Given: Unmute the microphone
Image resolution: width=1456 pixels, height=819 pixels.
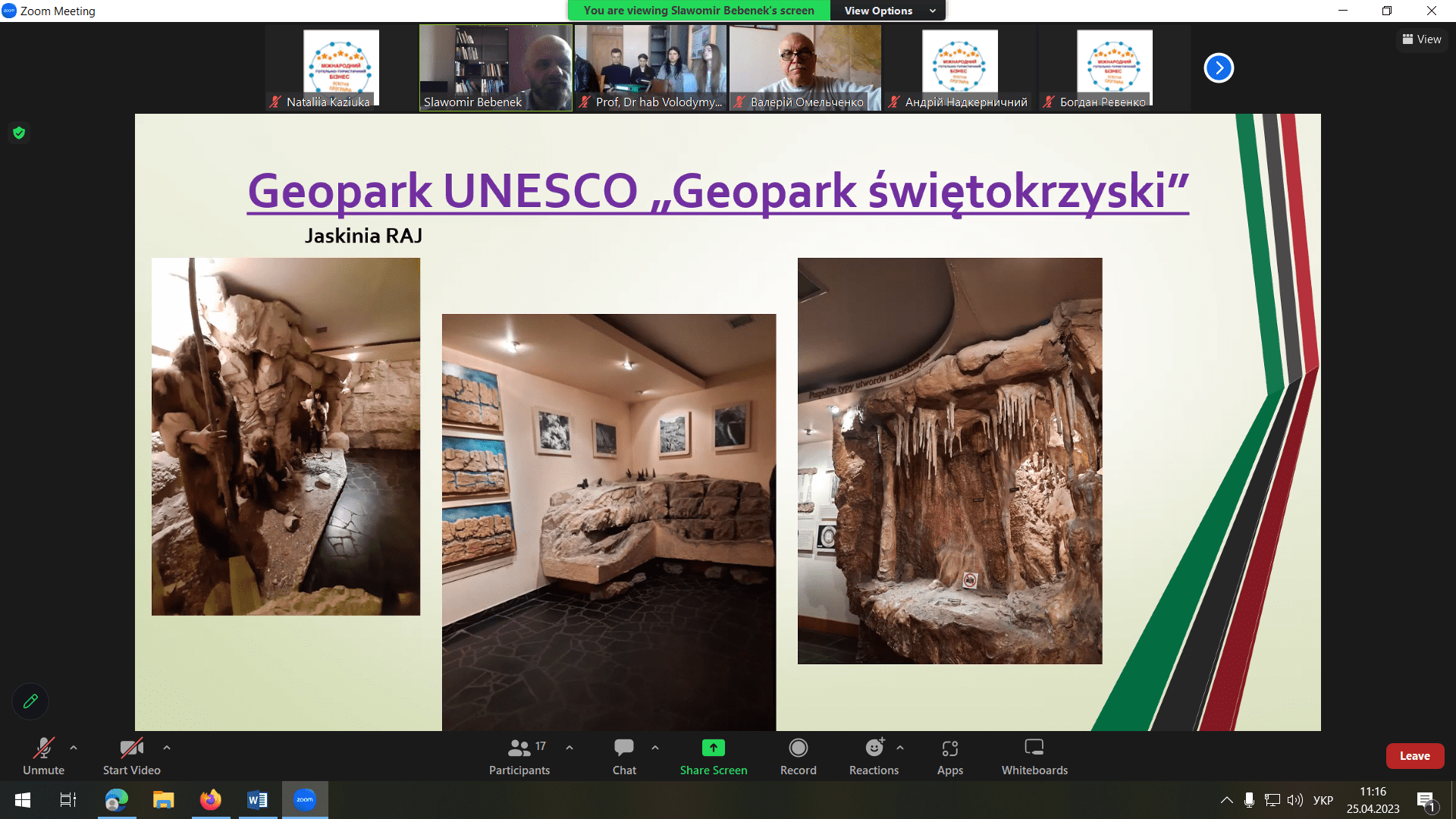Looking at the screenshot, I should click(x=43, y=748).
